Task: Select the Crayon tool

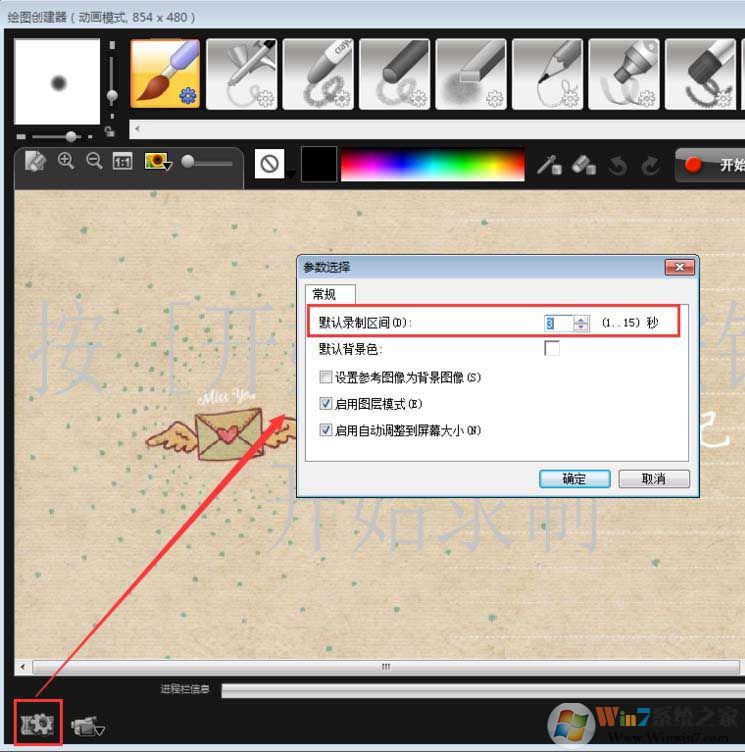Action: click(318, 74)
